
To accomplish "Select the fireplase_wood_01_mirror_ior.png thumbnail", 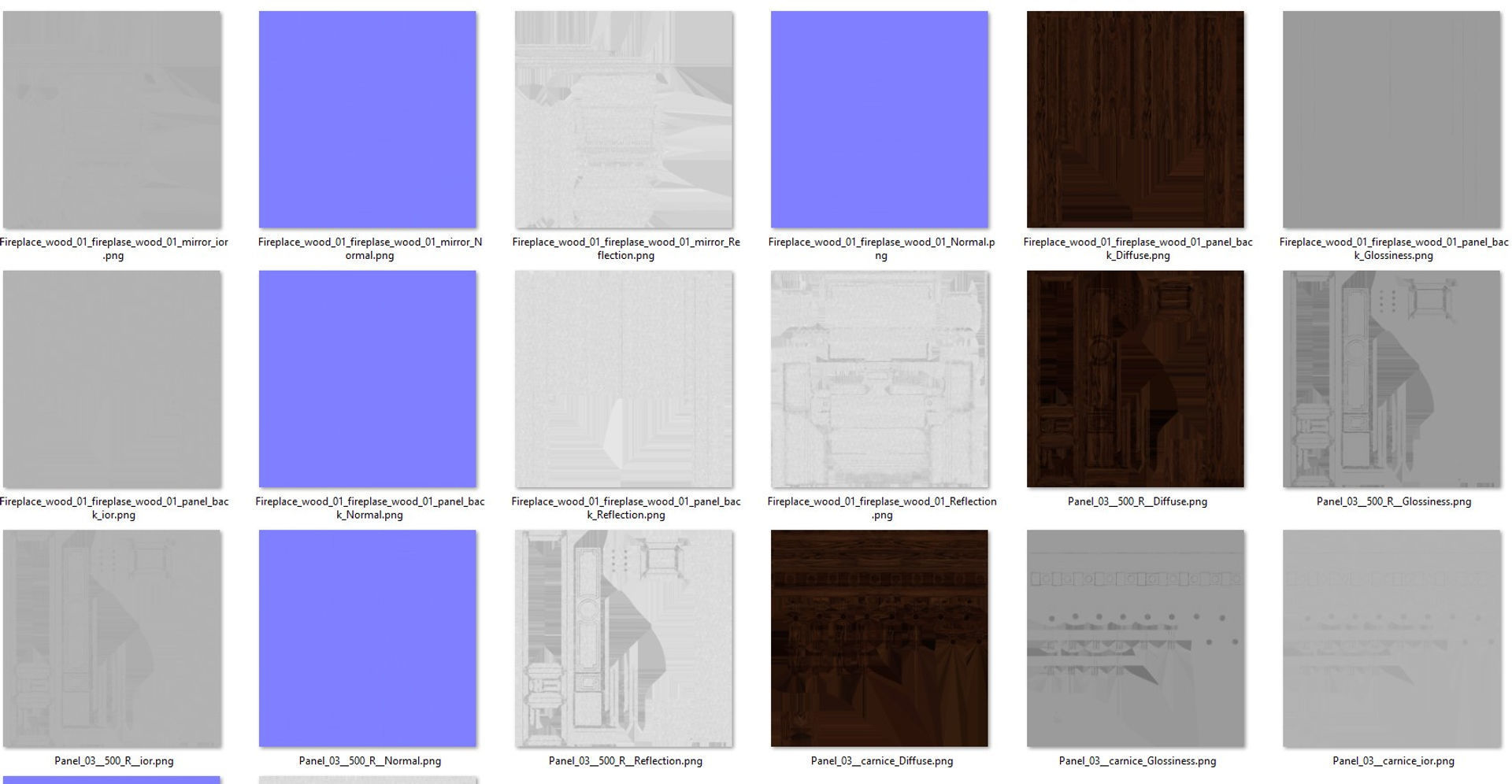I will pos(112,120).
